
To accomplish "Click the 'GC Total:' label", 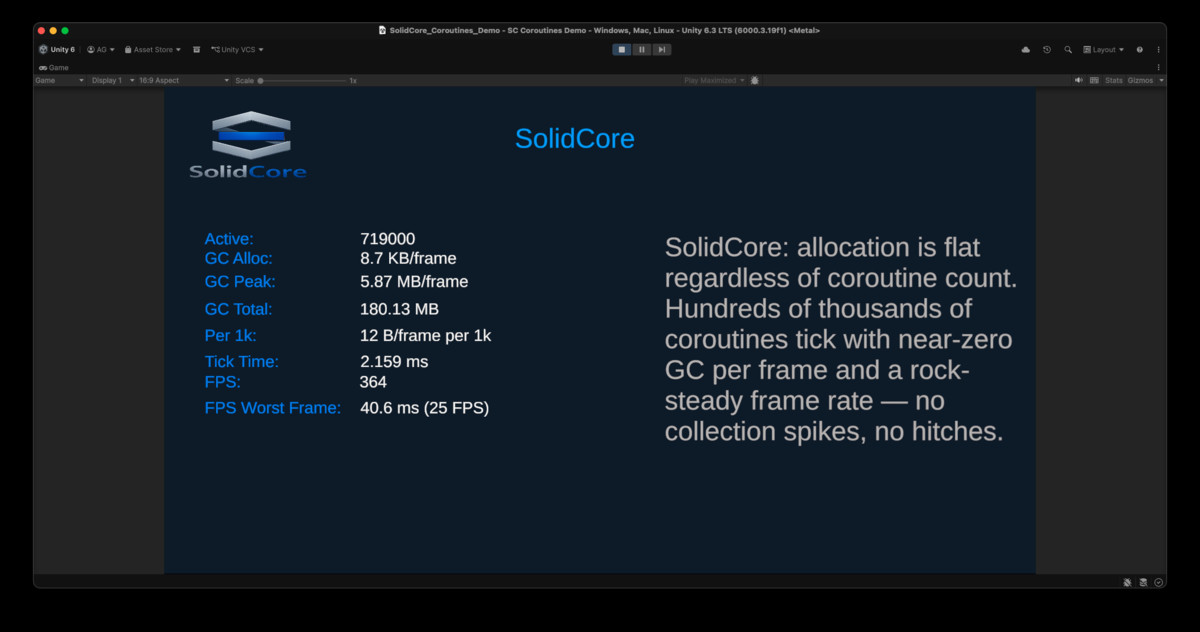I will [x=238, y=310].
